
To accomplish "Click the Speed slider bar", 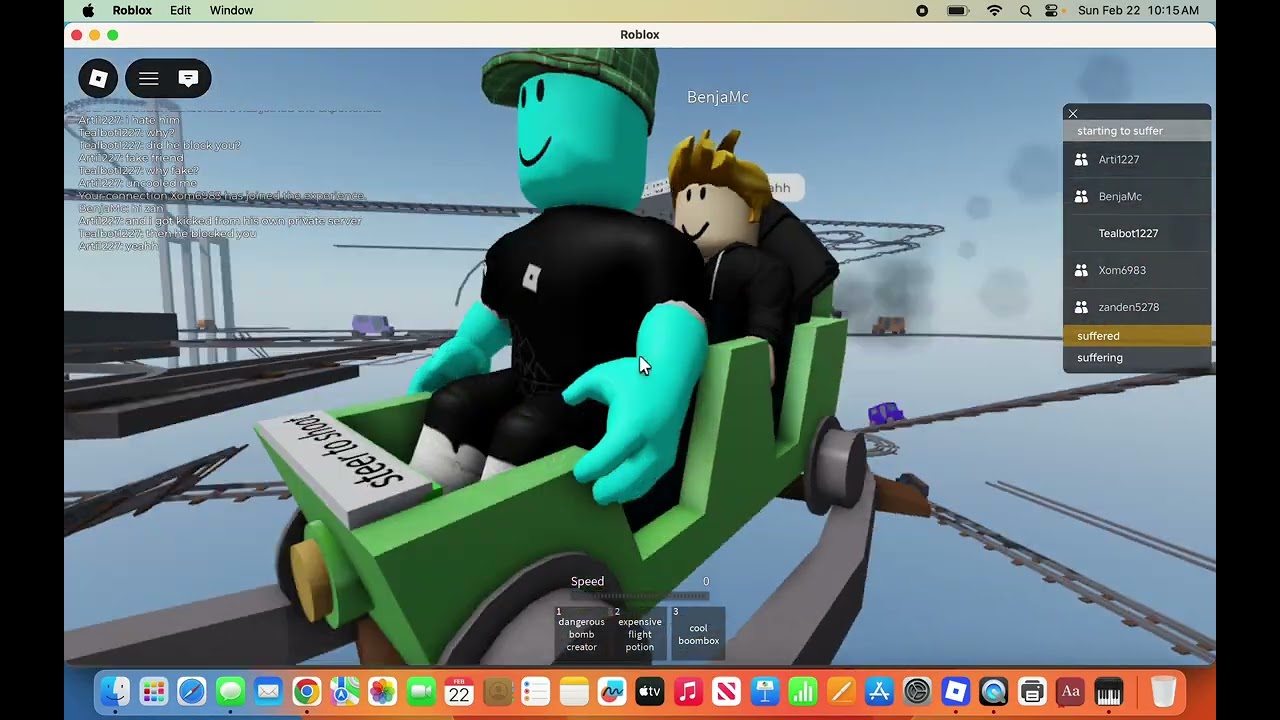I will 640,596.
